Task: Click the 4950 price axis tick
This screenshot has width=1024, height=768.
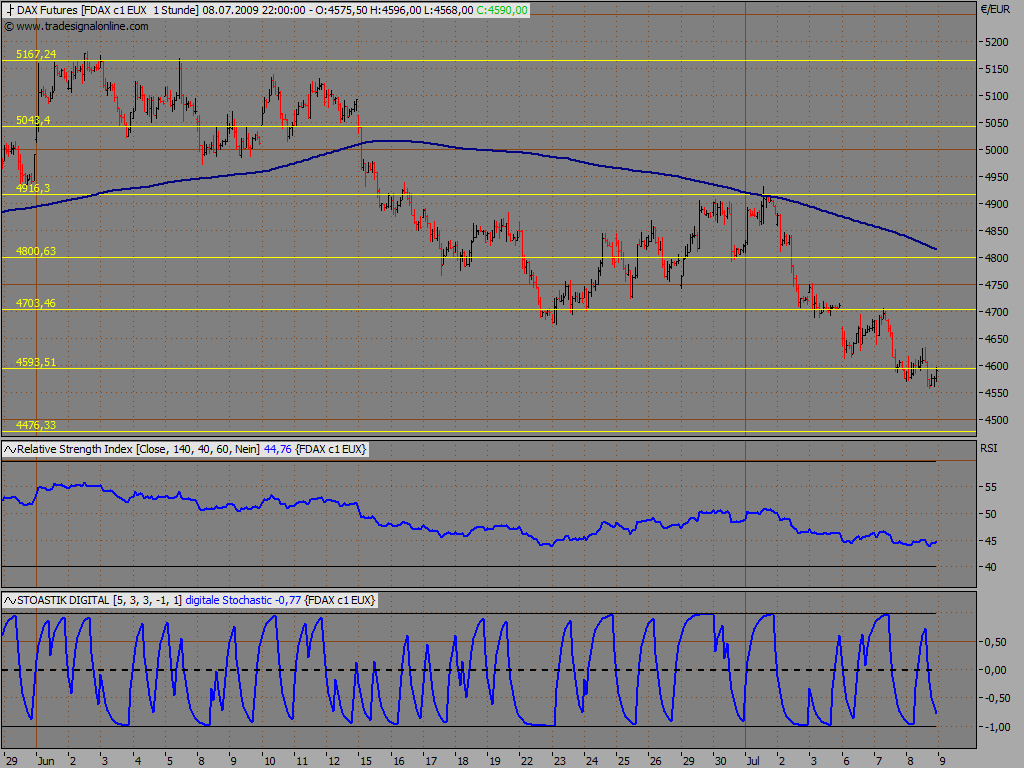Action: coord(997,177)
